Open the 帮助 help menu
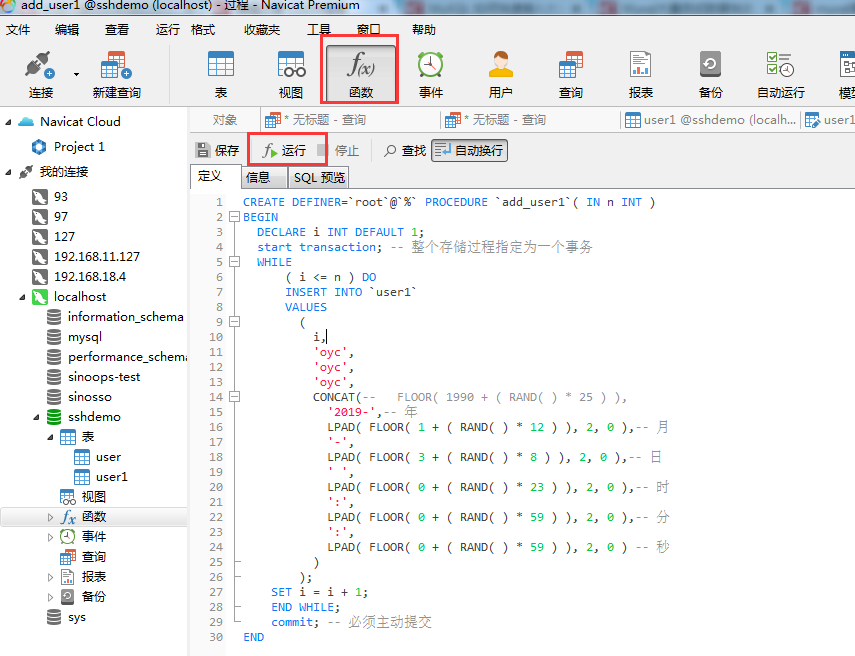Screen dimensions: 855x656 [x=424, y=29]
